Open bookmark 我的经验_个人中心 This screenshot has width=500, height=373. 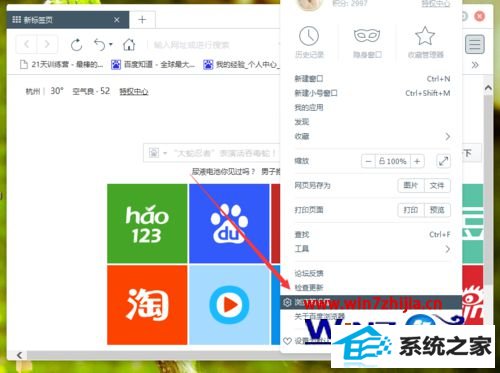pos(242,64)
